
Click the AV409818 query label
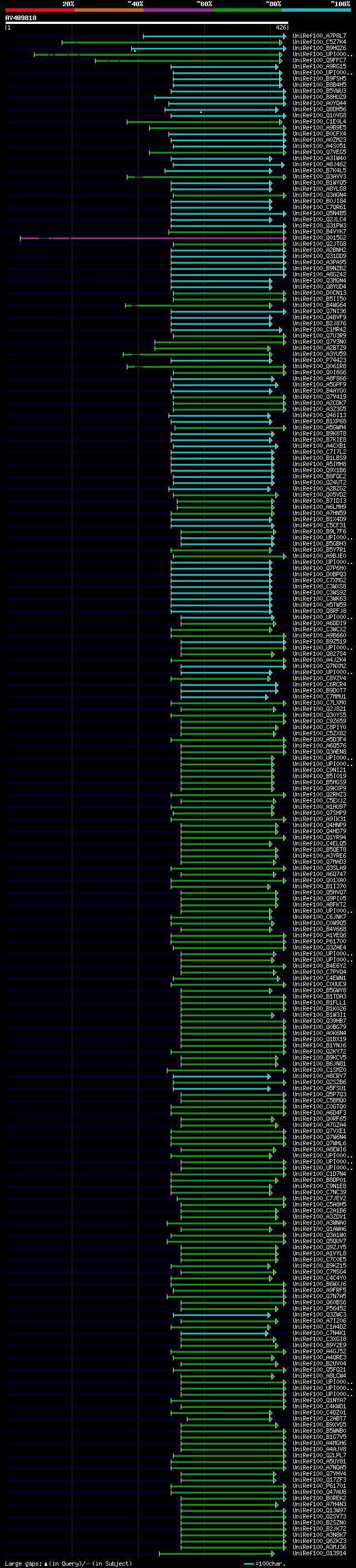[21, 18]
